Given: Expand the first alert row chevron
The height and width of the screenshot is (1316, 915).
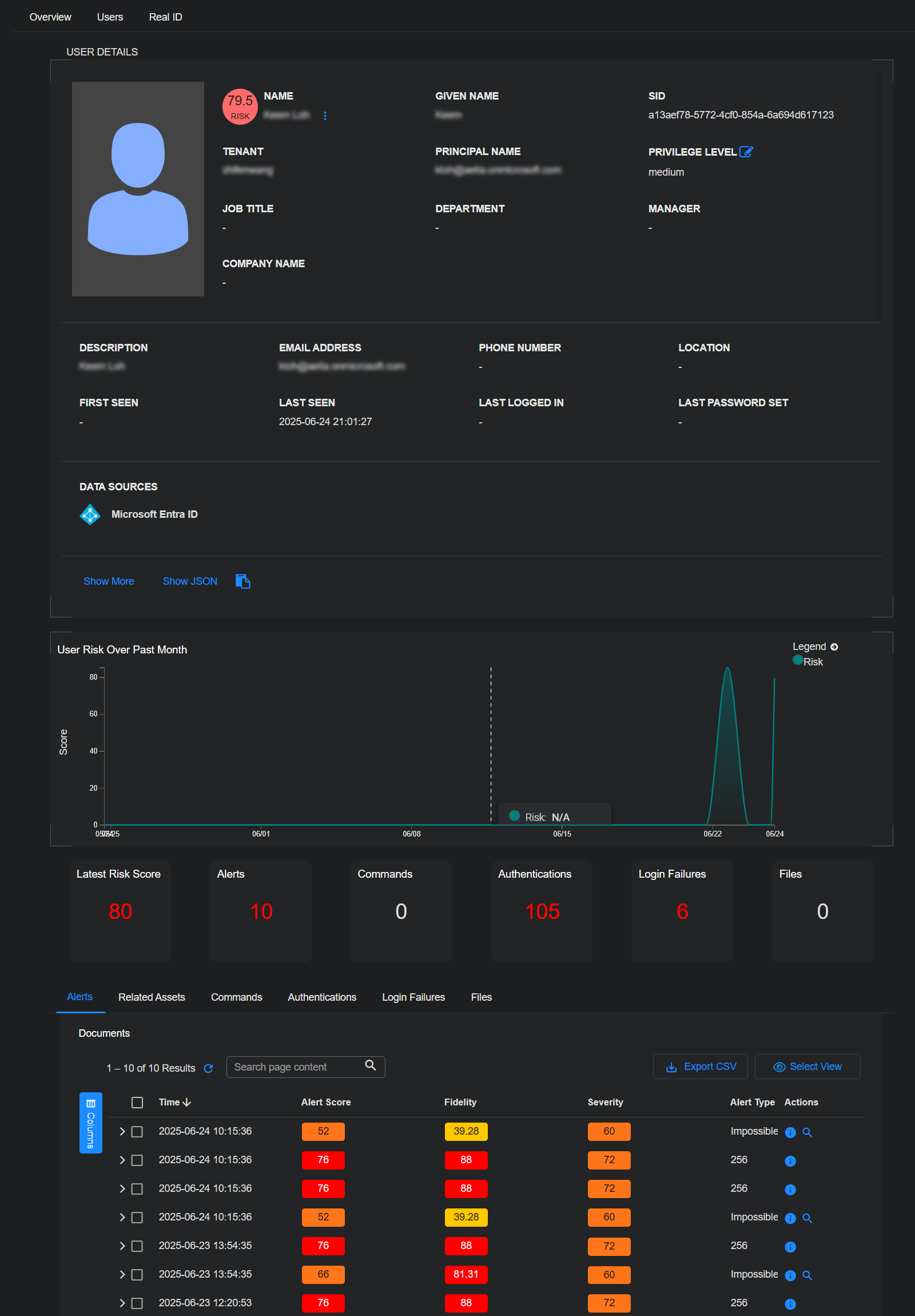Looking at the screenshot, I should (122, 1131).
